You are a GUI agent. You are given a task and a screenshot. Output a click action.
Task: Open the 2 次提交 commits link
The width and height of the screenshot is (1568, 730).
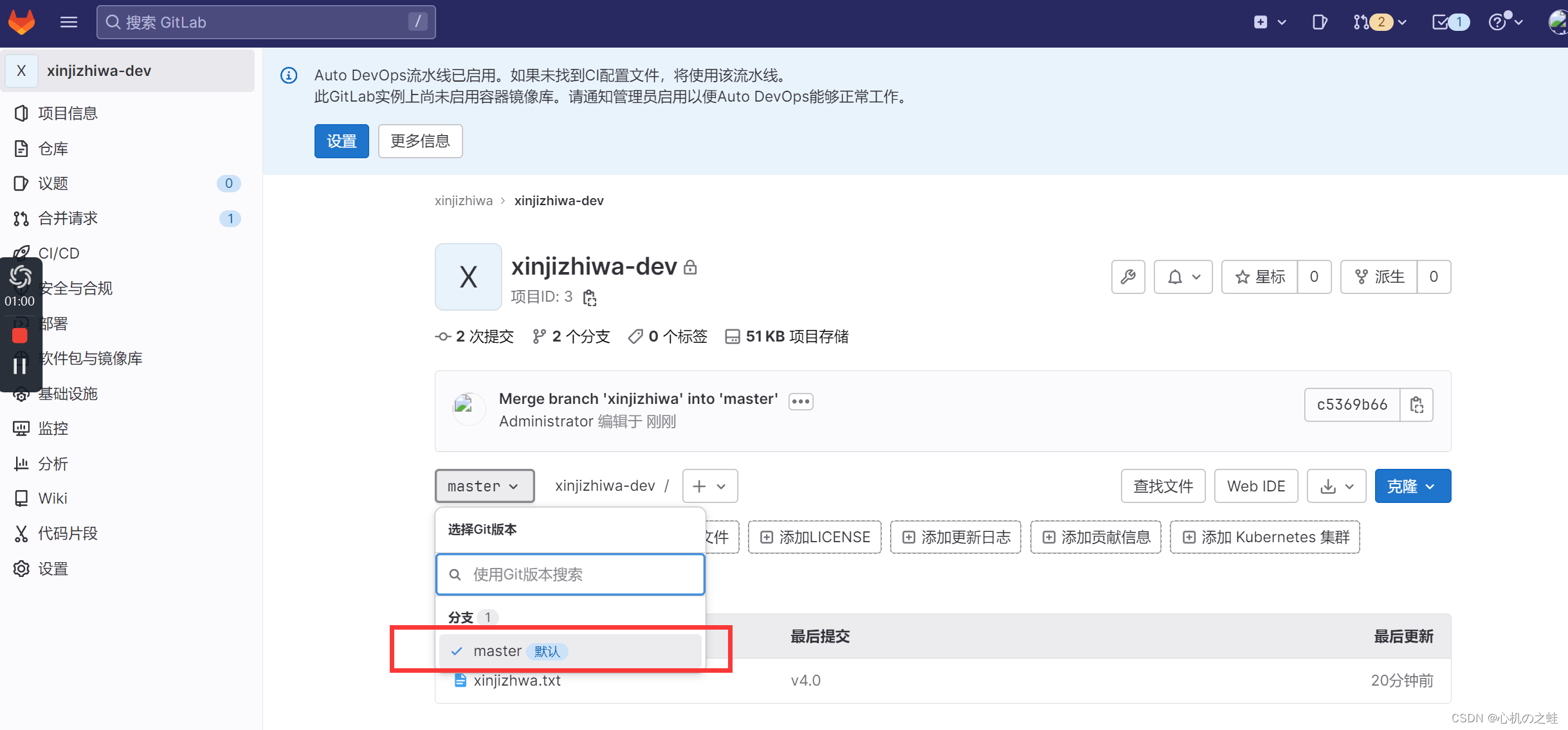tap(475, 336)
